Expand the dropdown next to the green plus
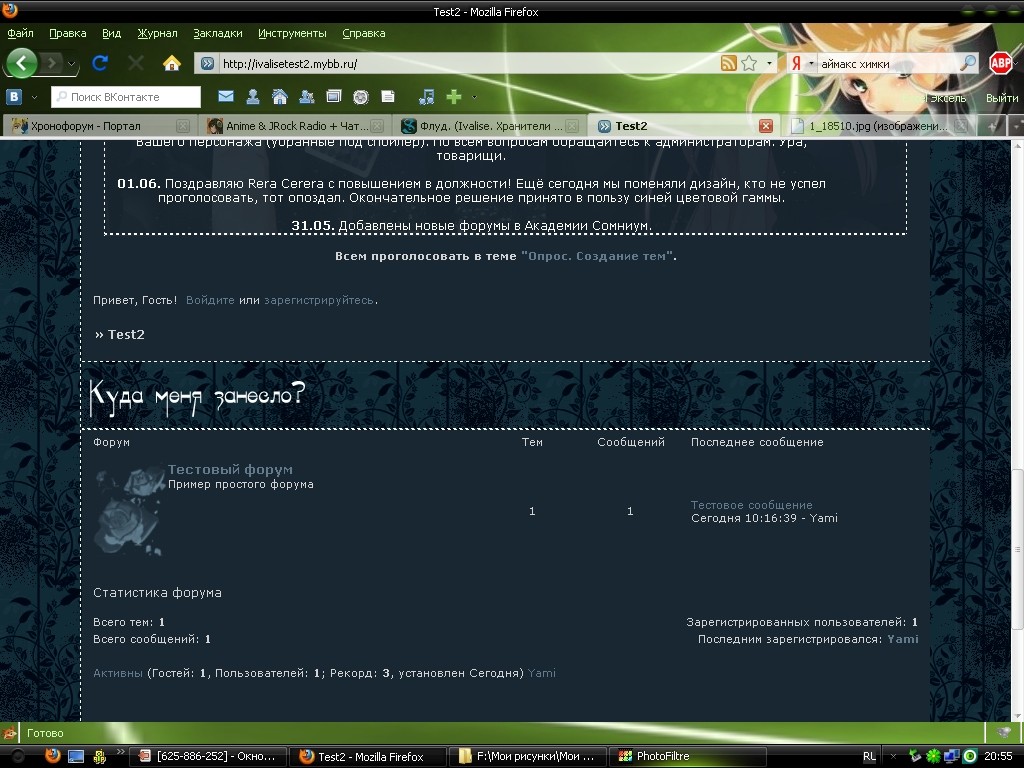This screenshot has width=1024, height=768. tap(474, 97)
